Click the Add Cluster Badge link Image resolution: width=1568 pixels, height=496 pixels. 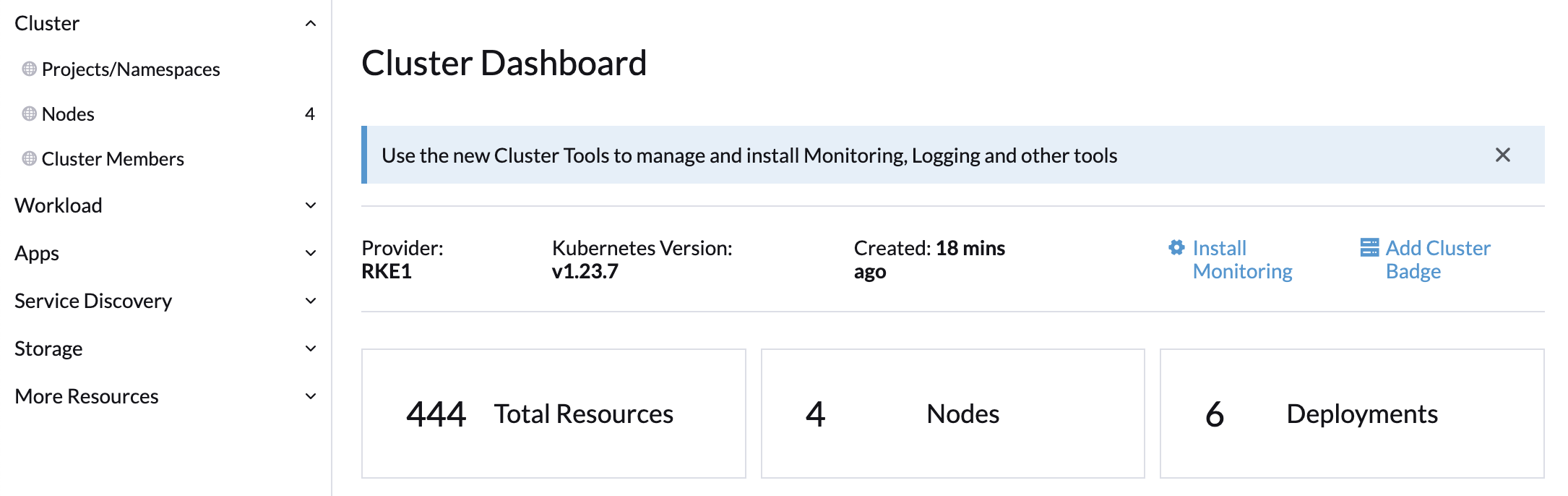click(1438, 260)
